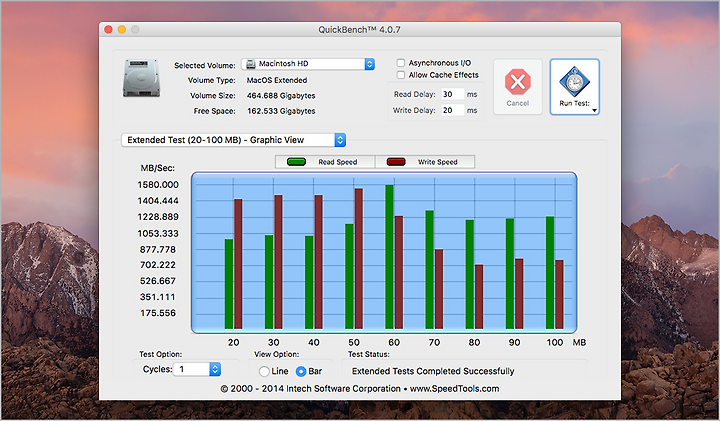This screenshot has height=421, width=720.
Task: Click the MB/Sec axis heading
Action: coord(158,168)
